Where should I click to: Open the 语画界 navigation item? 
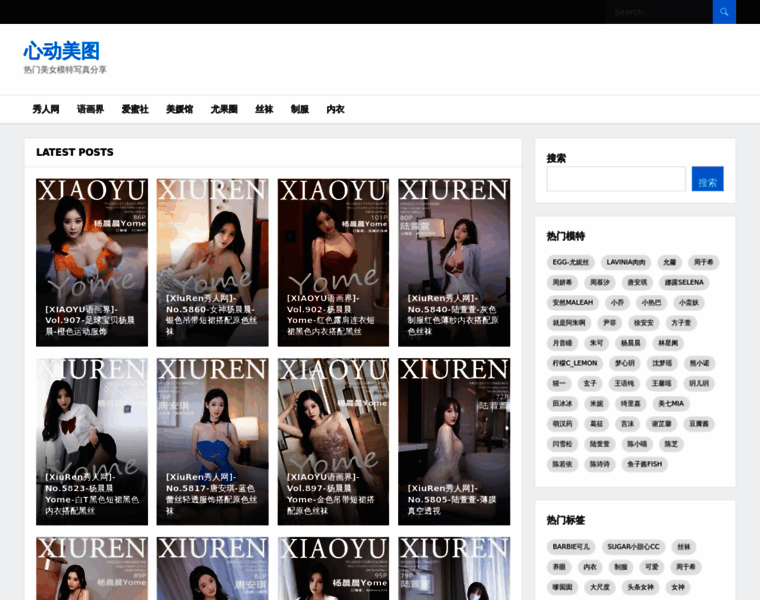(x=91, y=109)
